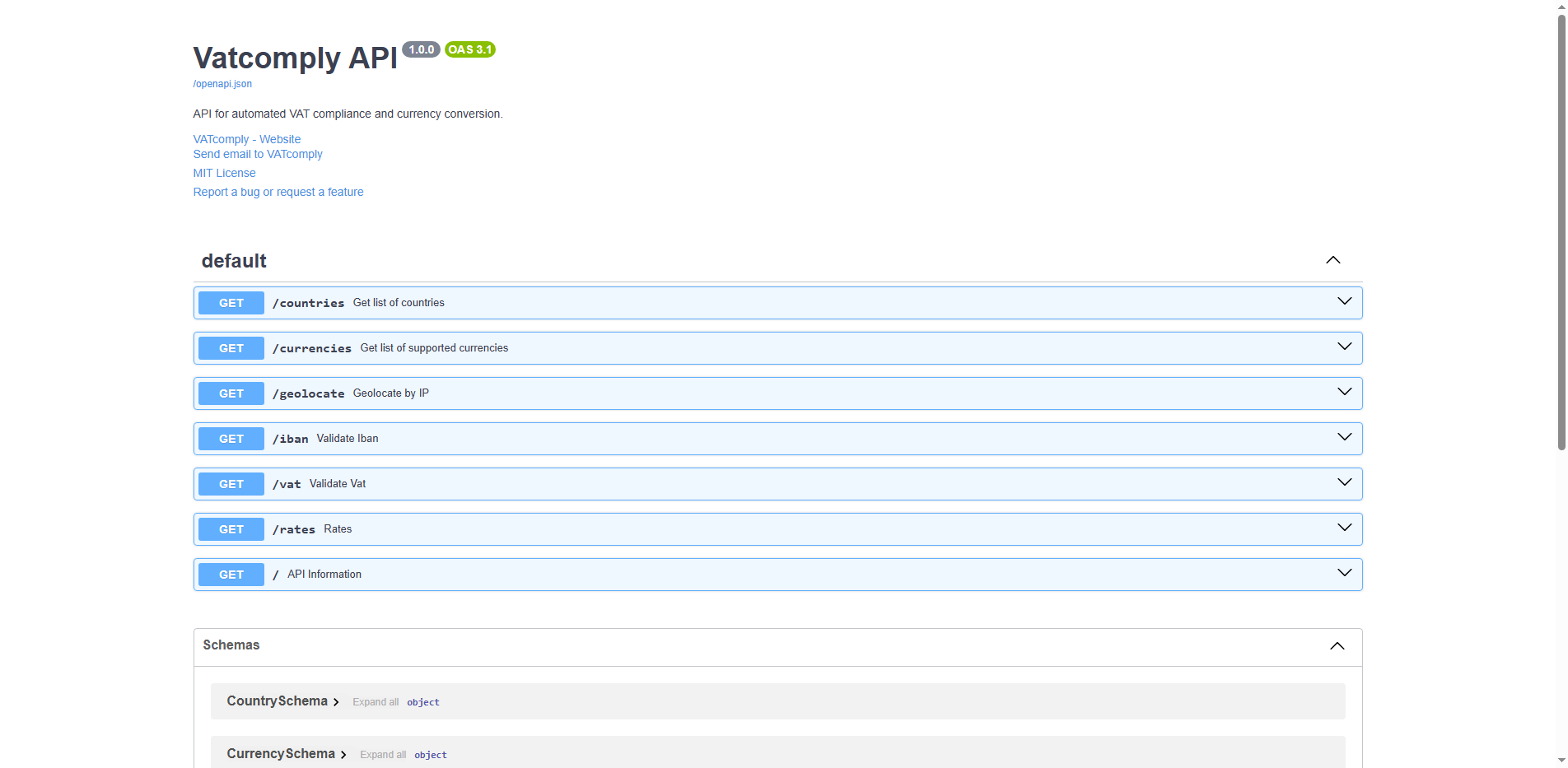Click GET badge for /countries

pos(231,303)
